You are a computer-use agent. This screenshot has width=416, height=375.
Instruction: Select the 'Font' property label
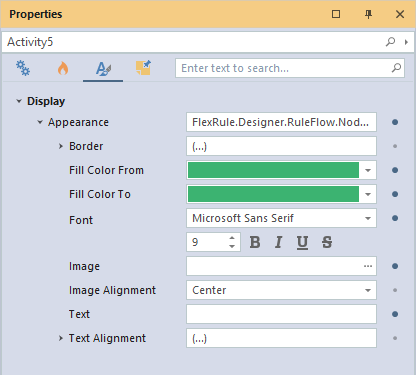pos(81,220)
